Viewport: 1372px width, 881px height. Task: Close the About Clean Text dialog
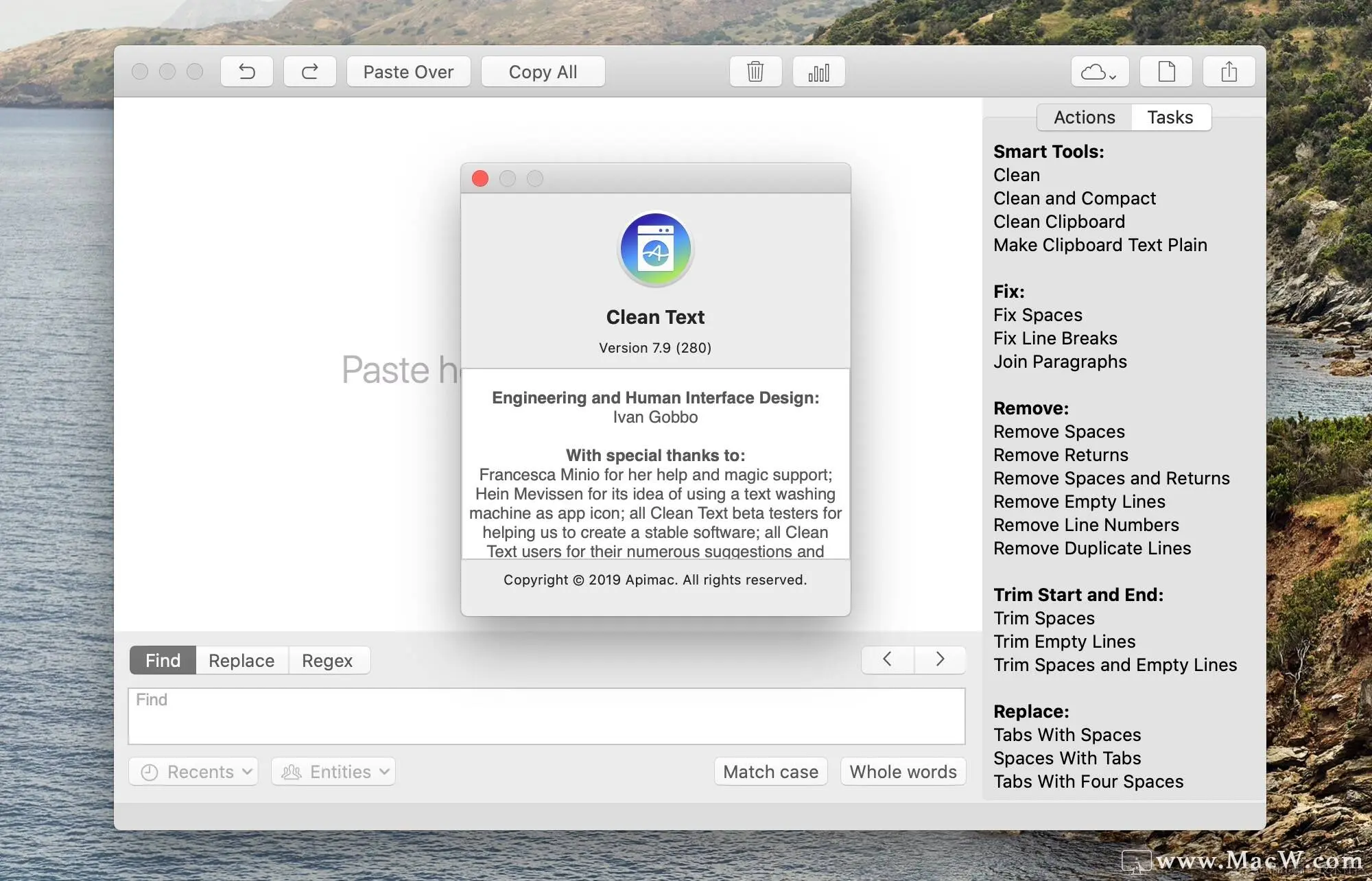(480, 178)
